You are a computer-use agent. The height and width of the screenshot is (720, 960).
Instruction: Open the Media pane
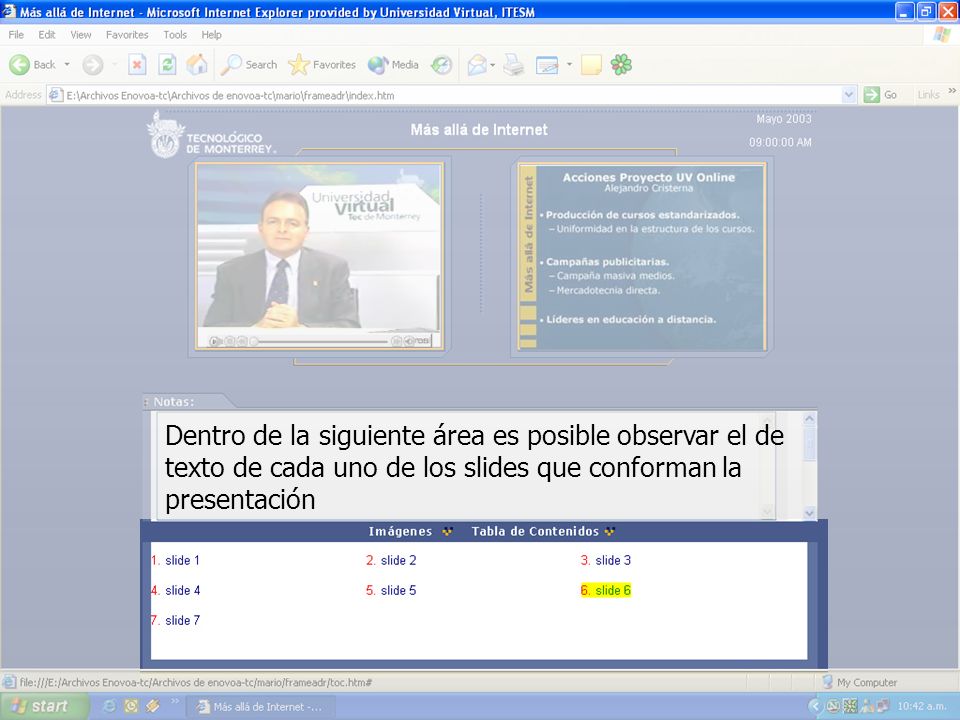[393, 64]
